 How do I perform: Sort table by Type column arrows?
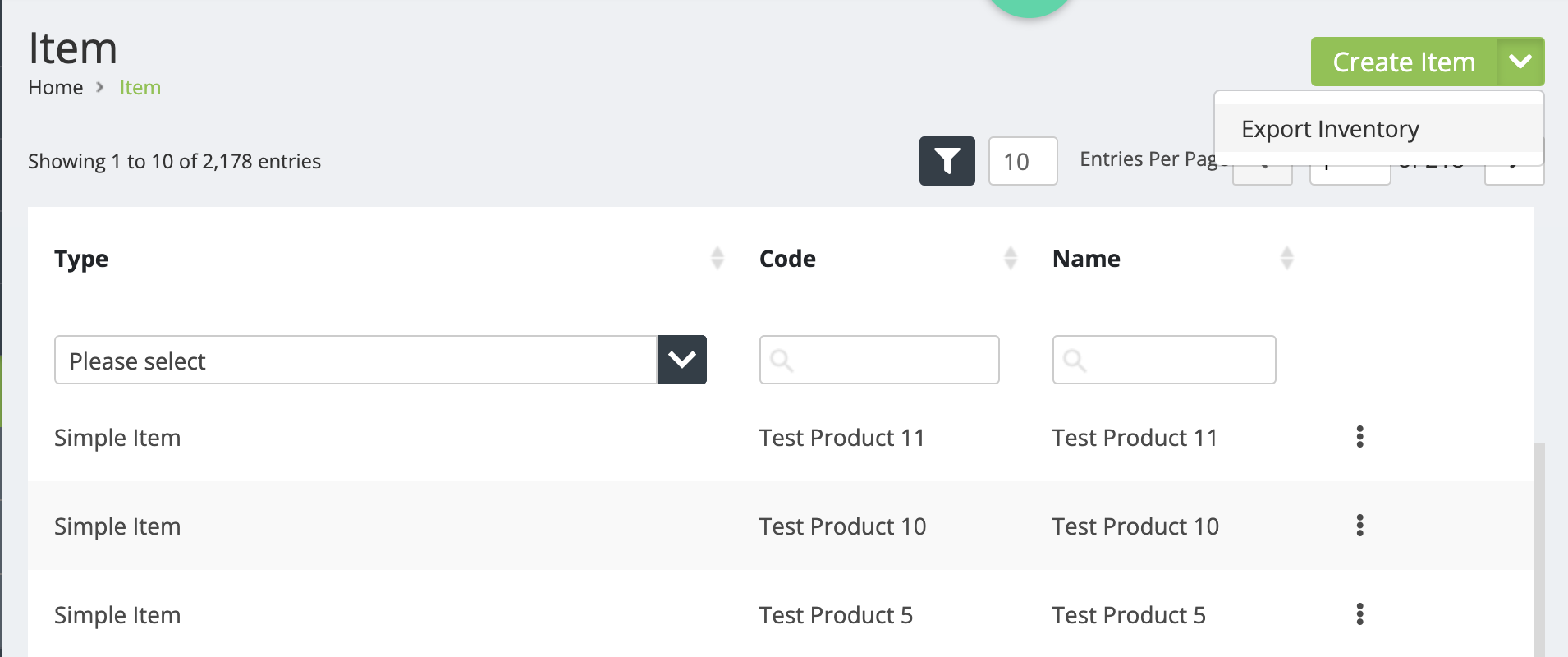point(717,259)
